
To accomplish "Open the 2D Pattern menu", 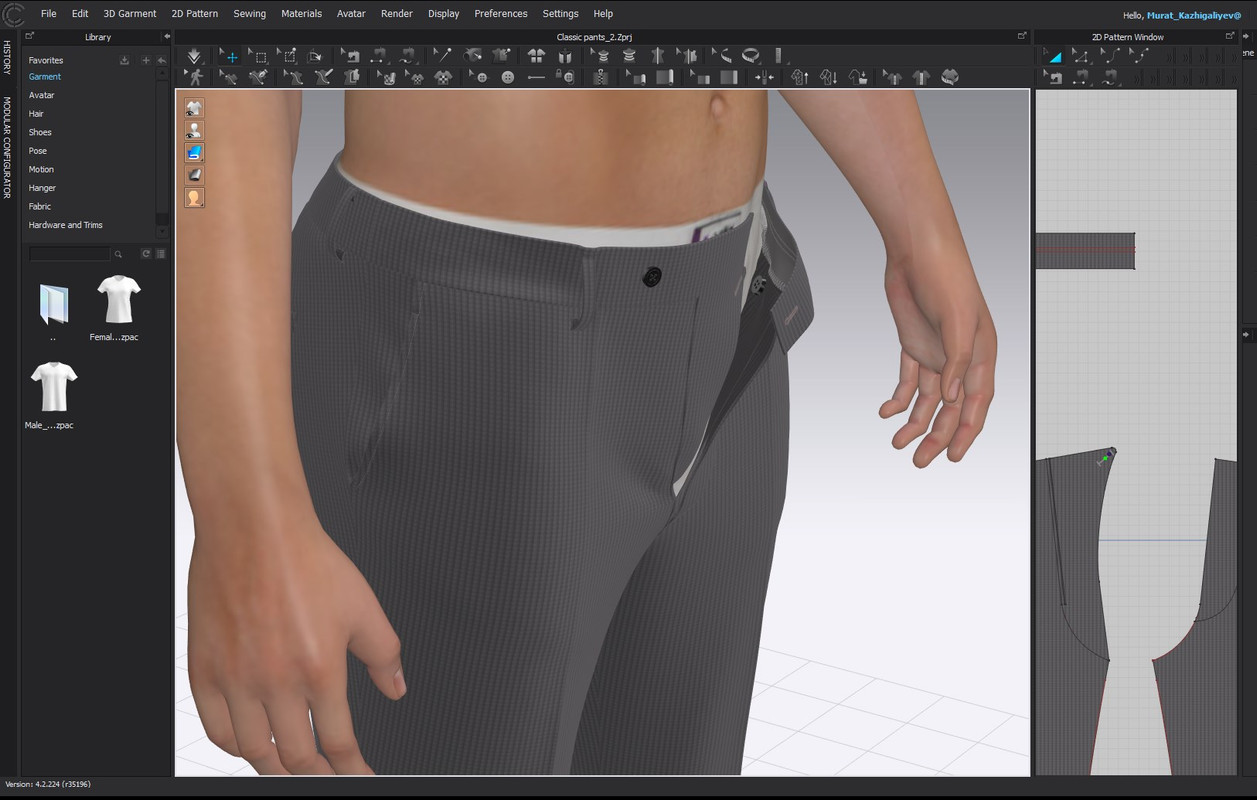I will (194, 14).
